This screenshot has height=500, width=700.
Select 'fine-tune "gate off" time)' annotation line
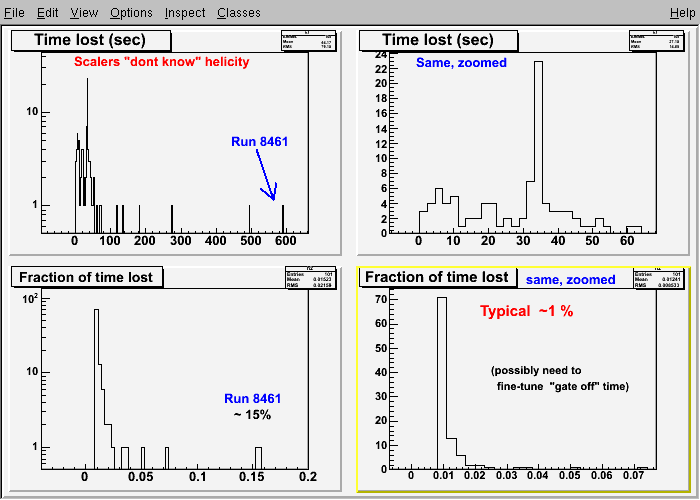562,386
